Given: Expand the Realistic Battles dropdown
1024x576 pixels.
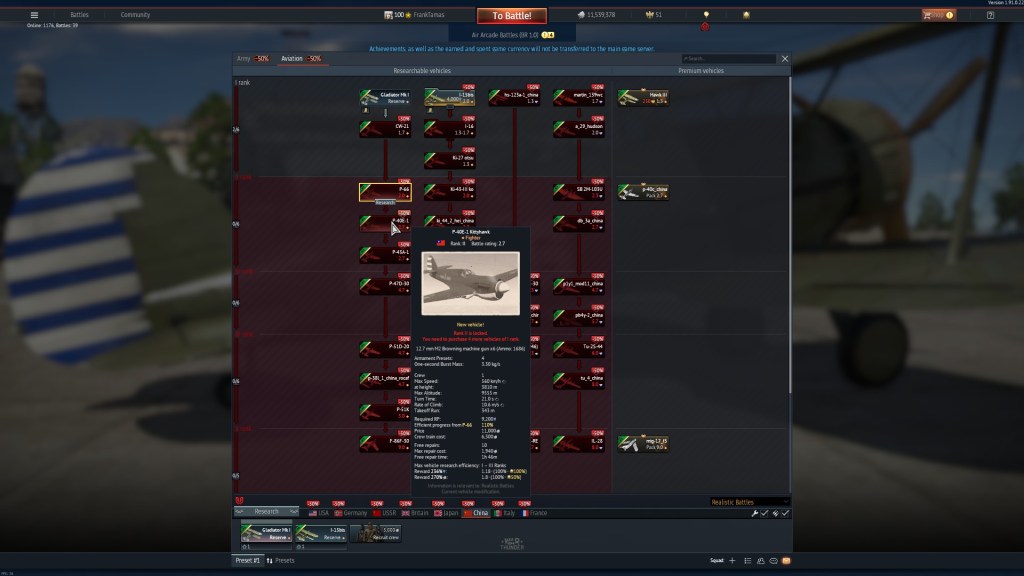Looking at the screenshot, I should [749, 501].
